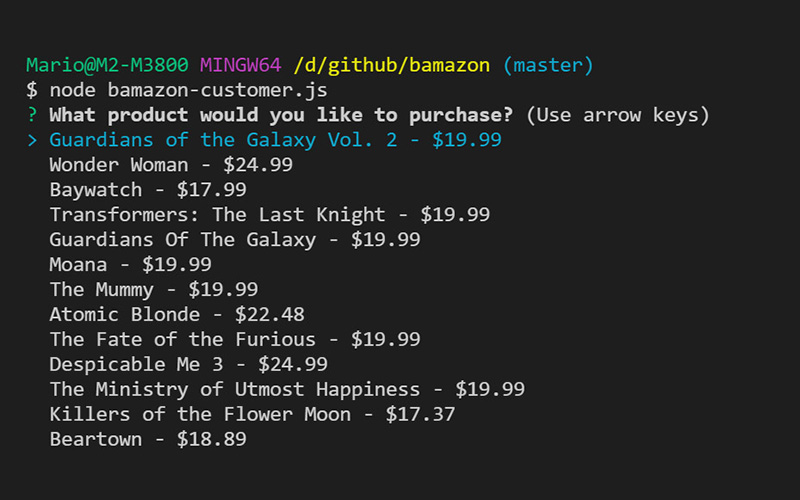Viewport: 800px width, 500px height.
Task: Choose Despicable Me 3 - $24.99
Action: (x=188, y=365)
